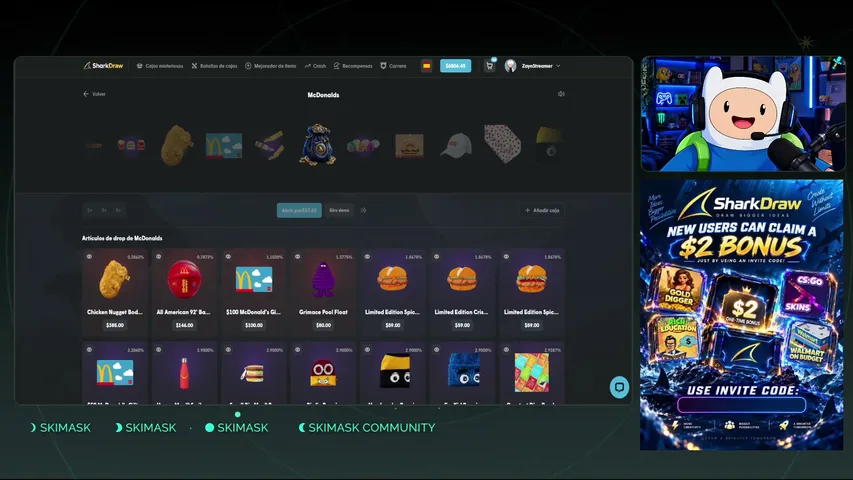The width and height of the screenshot is (853, 480).
Task: Toggle eye icon on $100 McDonald's Gift card
Action: pyautogui.click(x=228, y=257)
